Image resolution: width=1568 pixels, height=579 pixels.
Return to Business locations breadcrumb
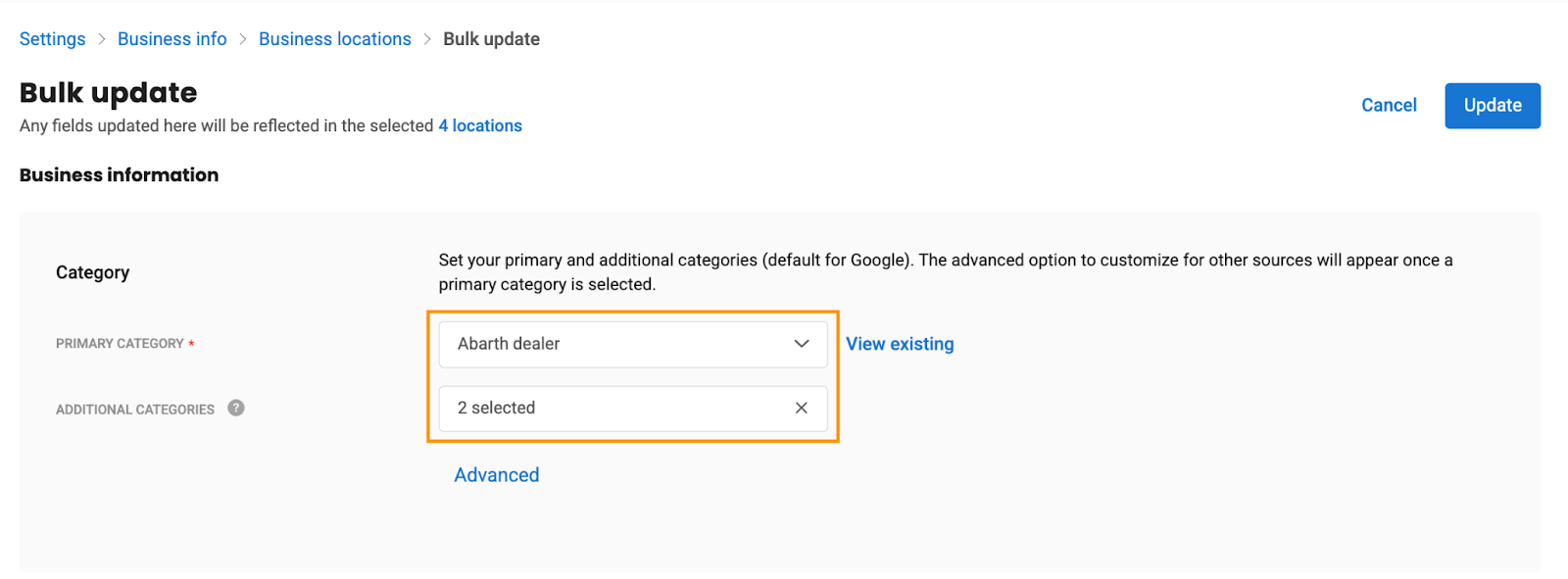click(x=335, y=39)
